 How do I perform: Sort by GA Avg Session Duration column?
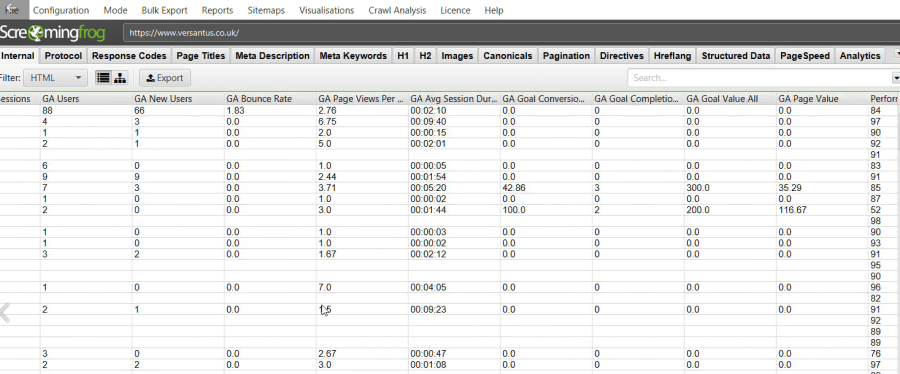point(454,99)
